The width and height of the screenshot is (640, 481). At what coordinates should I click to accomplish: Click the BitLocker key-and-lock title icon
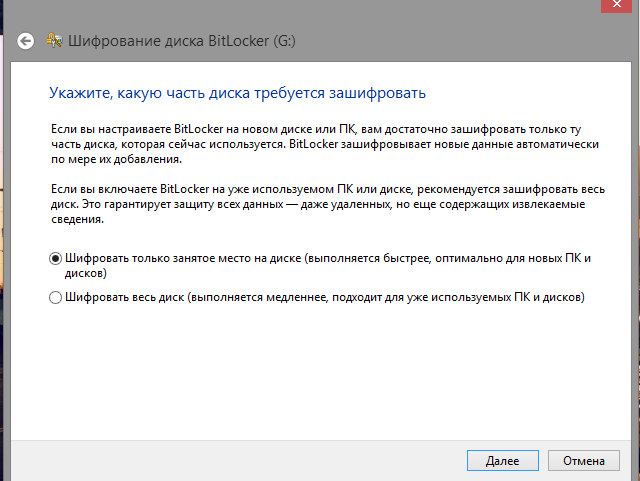tap(54, 40)
